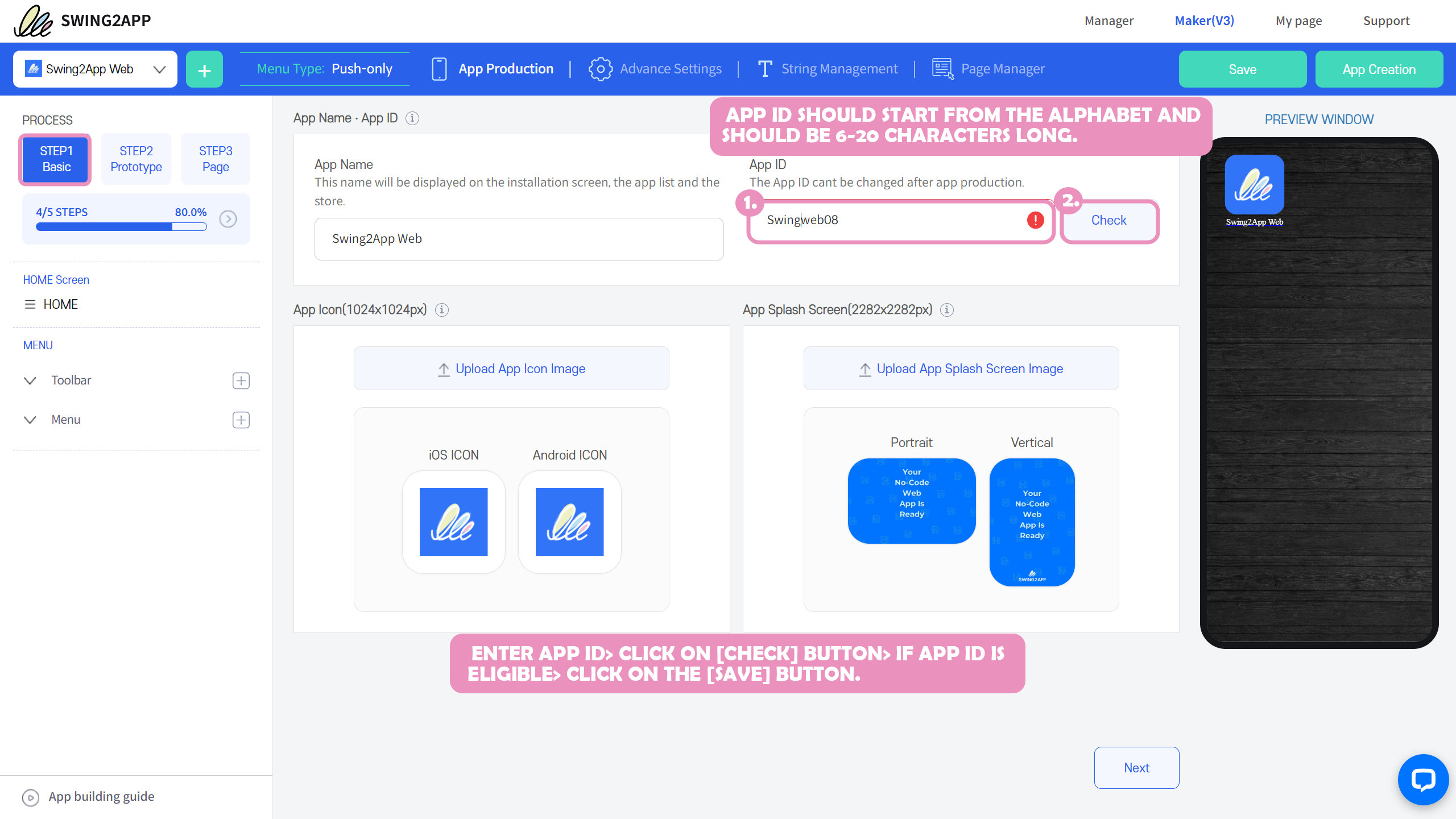This screenshot has height=819, width=1456.
Task: Open the Swing2App Web app selector dropdown
Action: (95, 69)
